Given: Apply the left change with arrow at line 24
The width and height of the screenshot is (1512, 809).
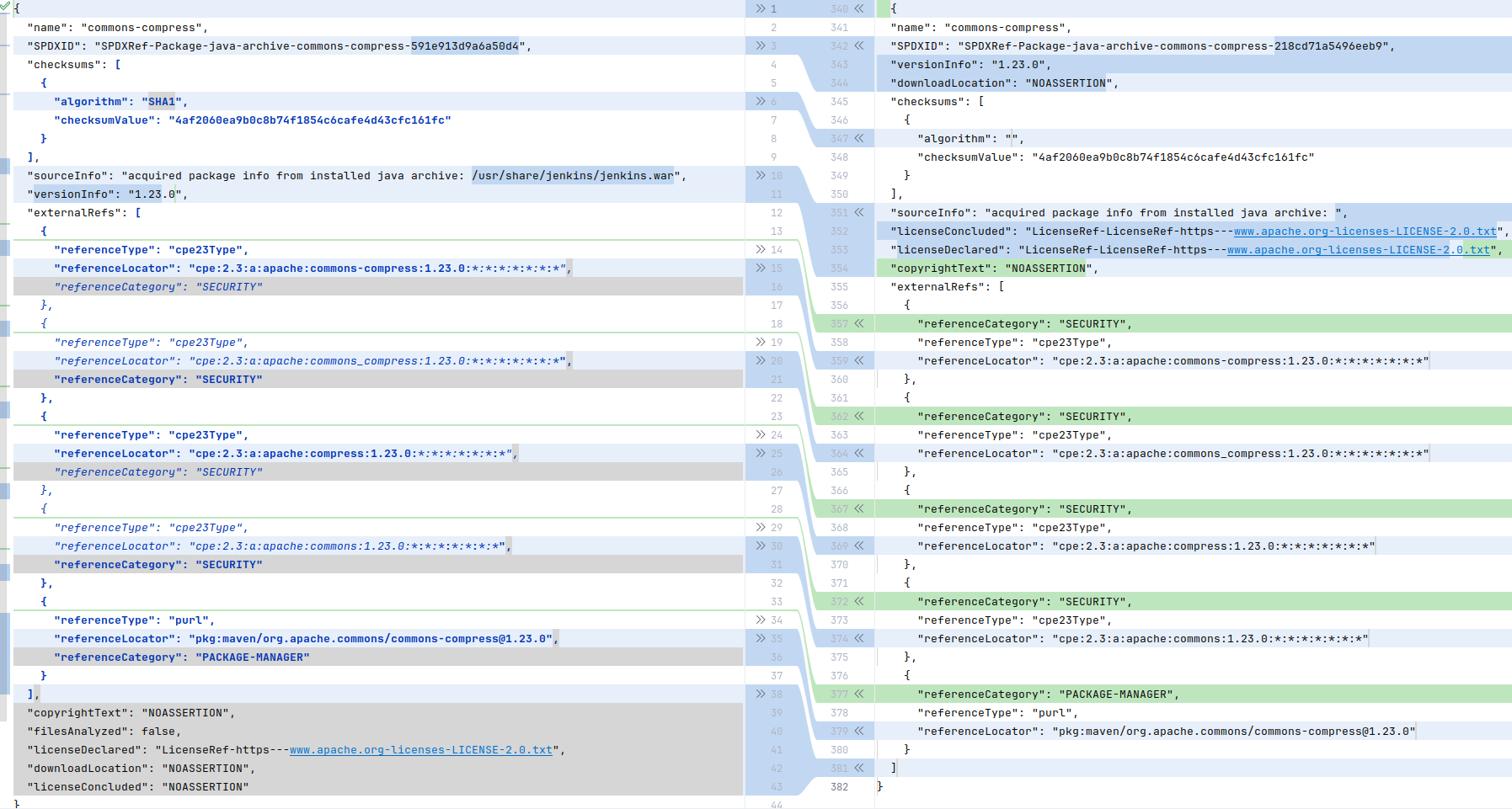Looking at the screenshot, I should click(761, 434).
